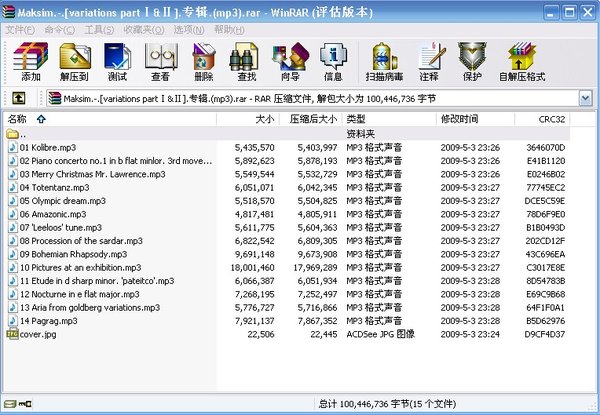Click the drive icon in status bar
Image resolution: width=600 pixels, height=415 pixels.
click(10, 404)
